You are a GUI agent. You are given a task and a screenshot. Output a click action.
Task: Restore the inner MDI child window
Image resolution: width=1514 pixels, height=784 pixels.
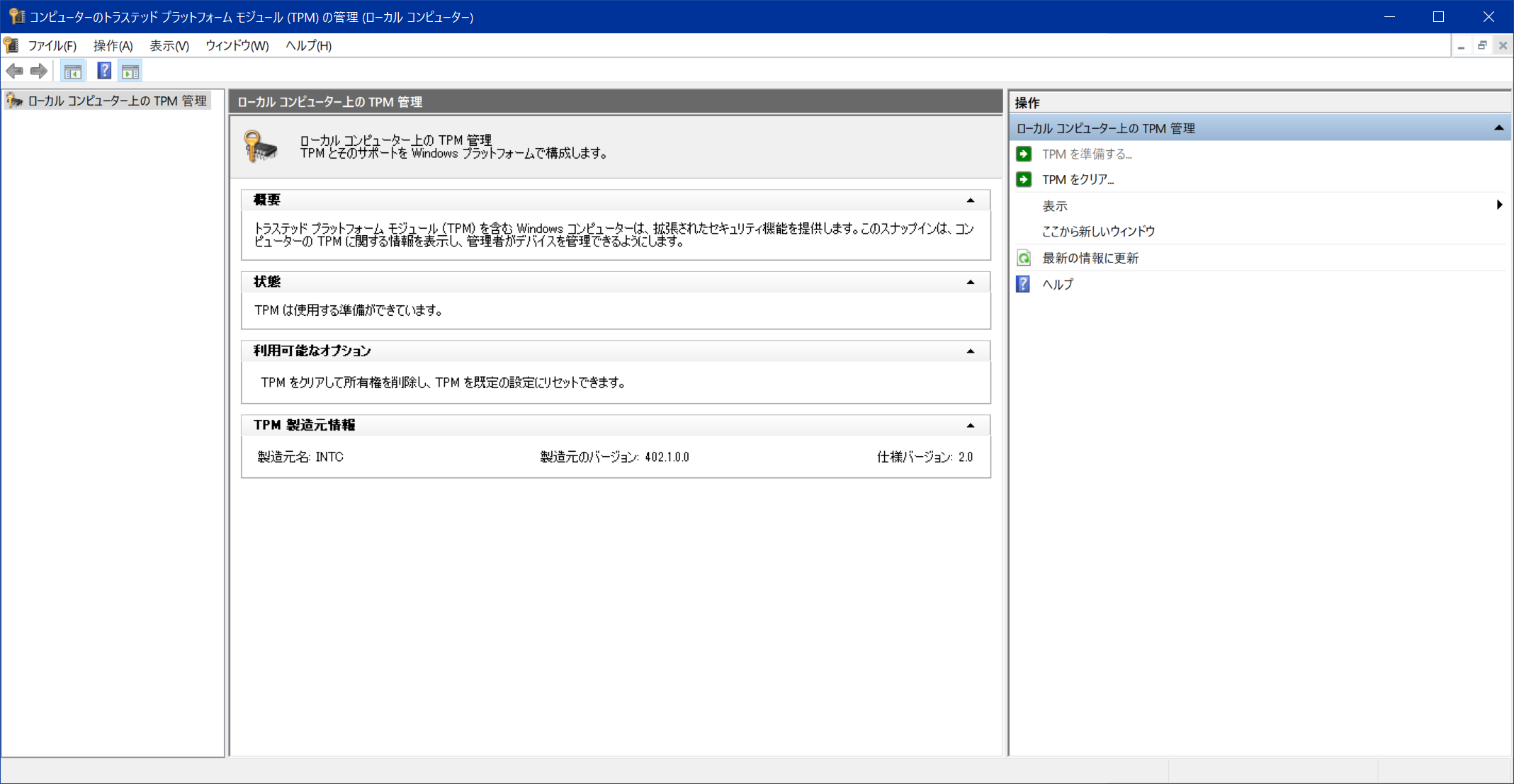tap(1482, 46)
